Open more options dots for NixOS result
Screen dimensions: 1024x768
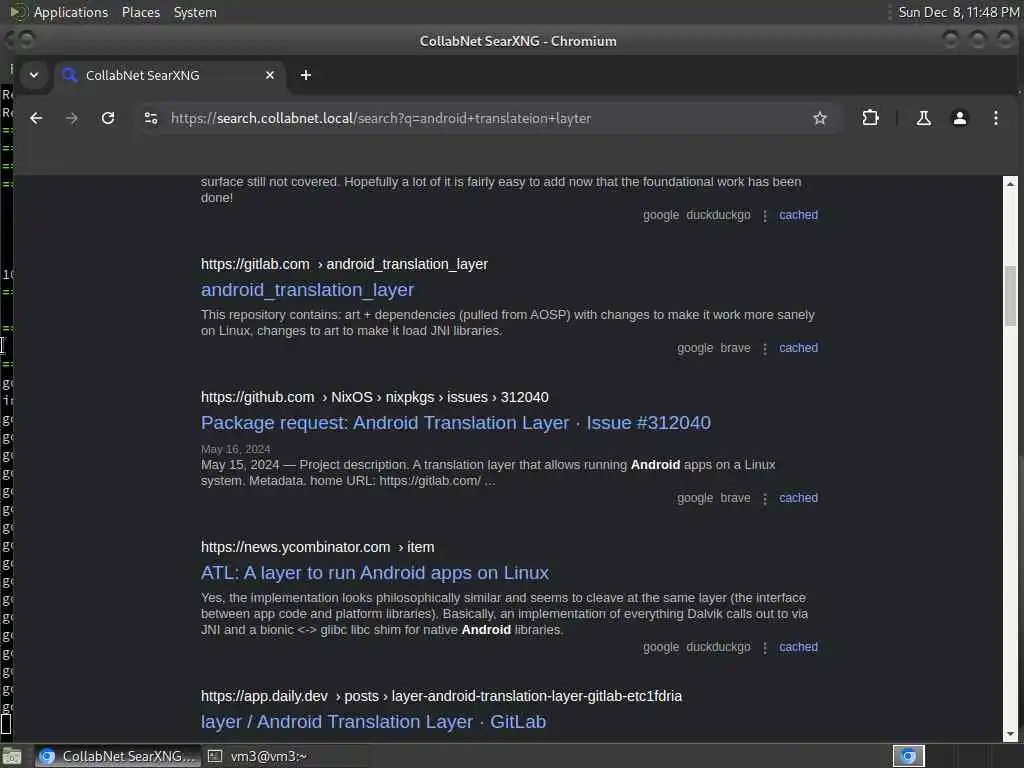[x=765, y=498]
